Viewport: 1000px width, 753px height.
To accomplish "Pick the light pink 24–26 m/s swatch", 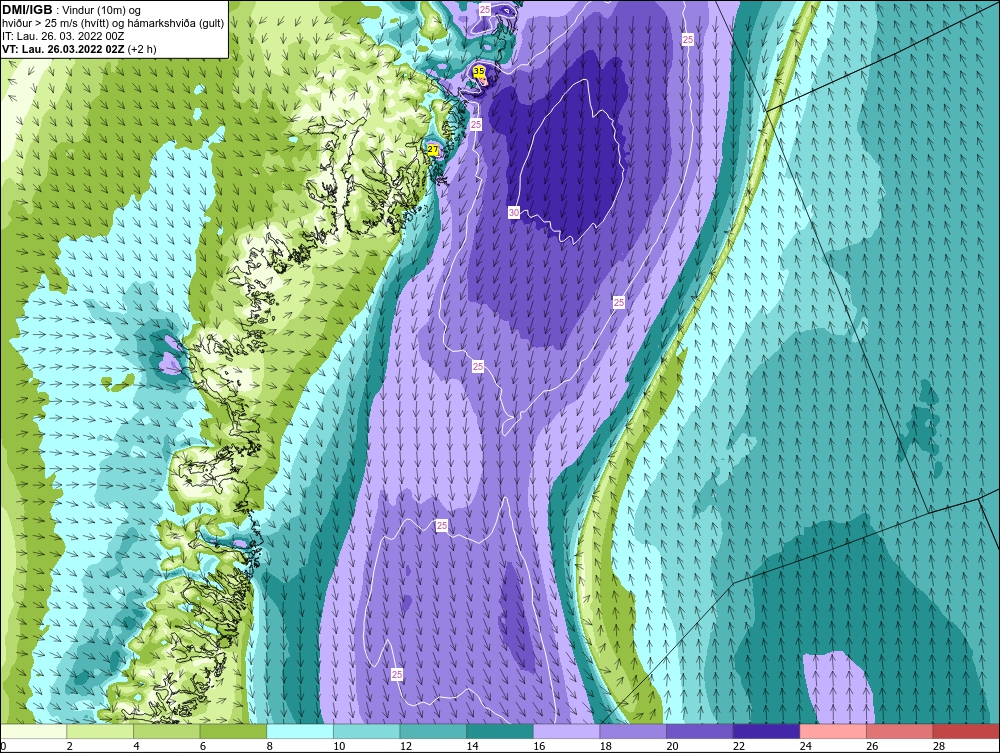I will [833, 731].
